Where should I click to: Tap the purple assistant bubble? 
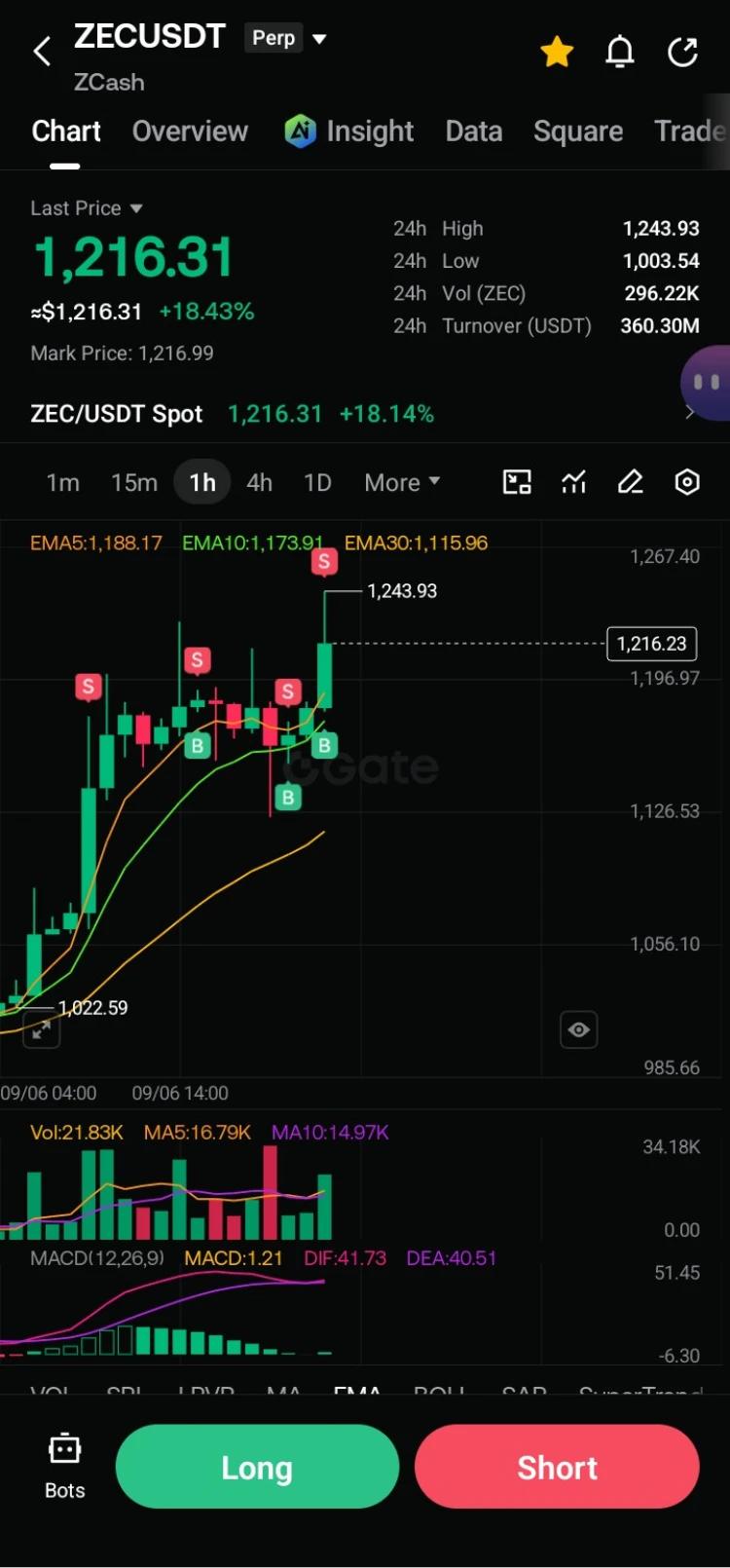[x=708, y=383]
